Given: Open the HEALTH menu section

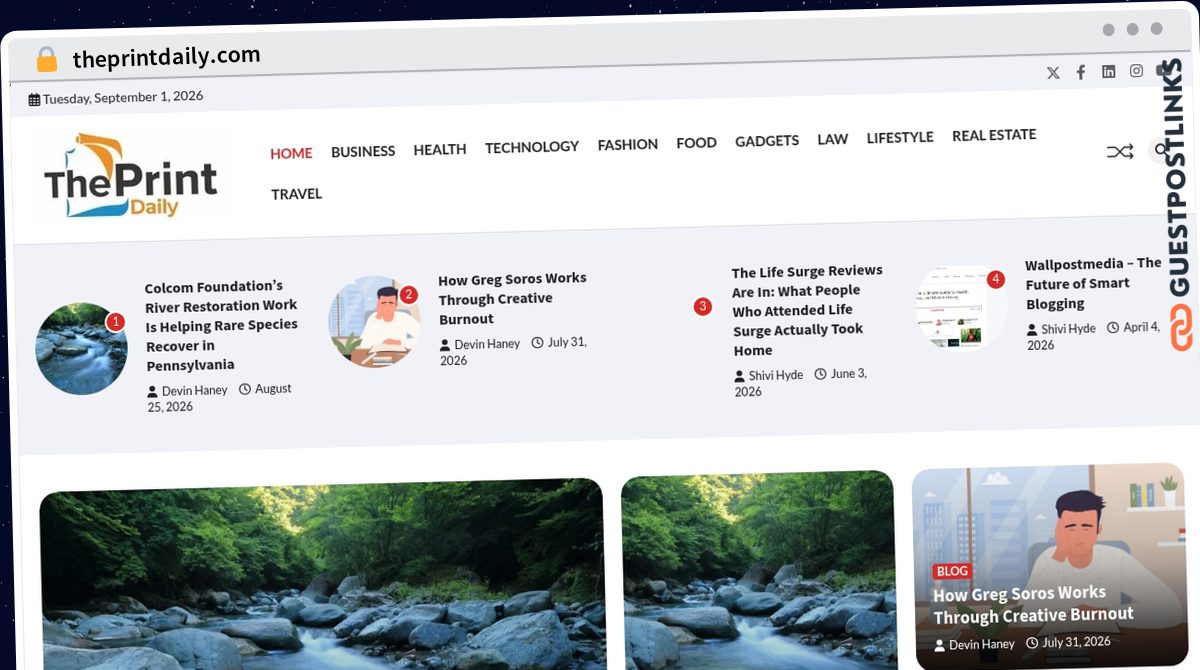Looking at the screenshot, I should 440,149.
